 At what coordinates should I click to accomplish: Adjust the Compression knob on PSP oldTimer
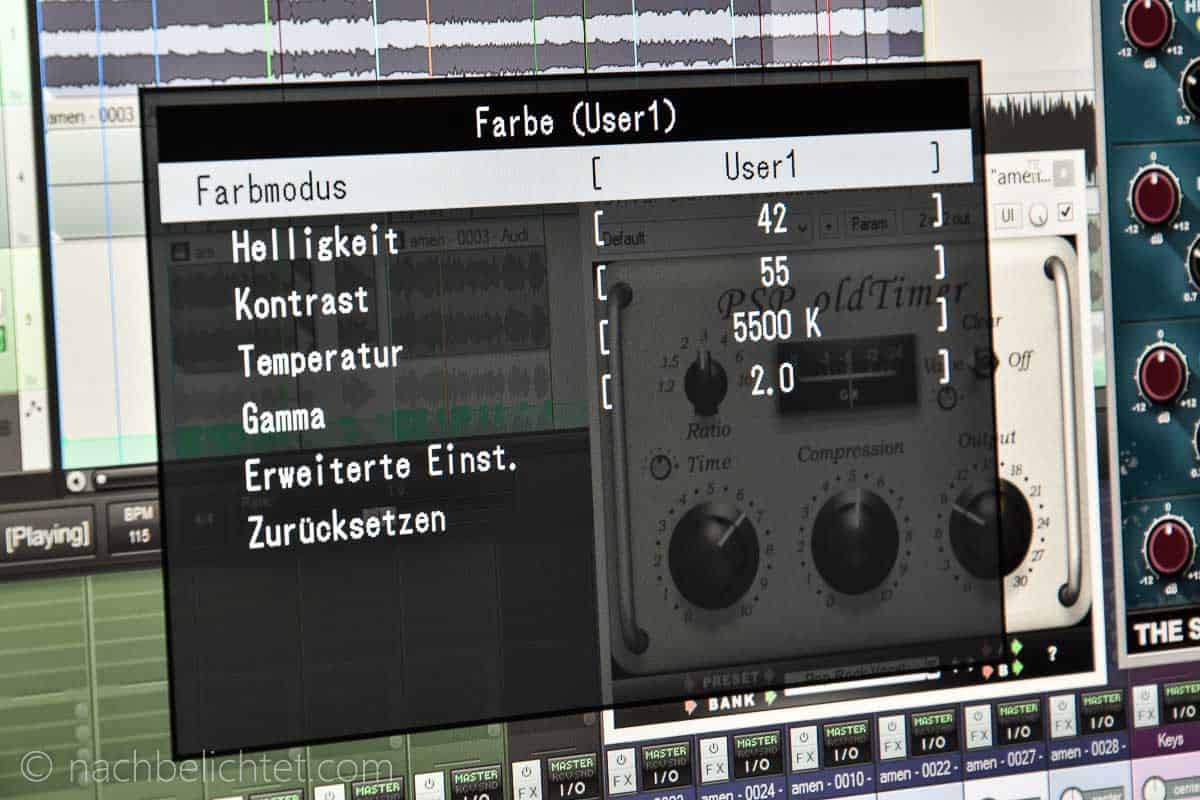pyautogui.click(x=854, y=540)
